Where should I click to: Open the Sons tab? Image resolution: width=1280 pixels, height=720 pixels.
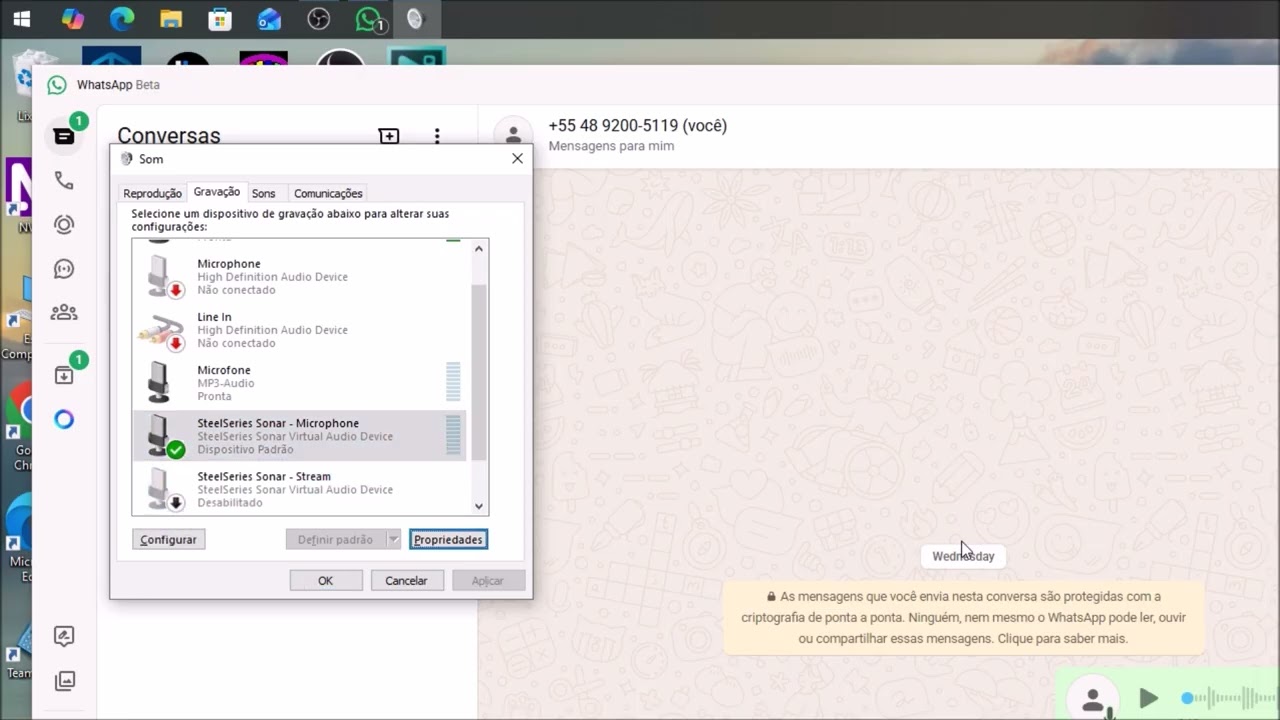coord(264,194)
